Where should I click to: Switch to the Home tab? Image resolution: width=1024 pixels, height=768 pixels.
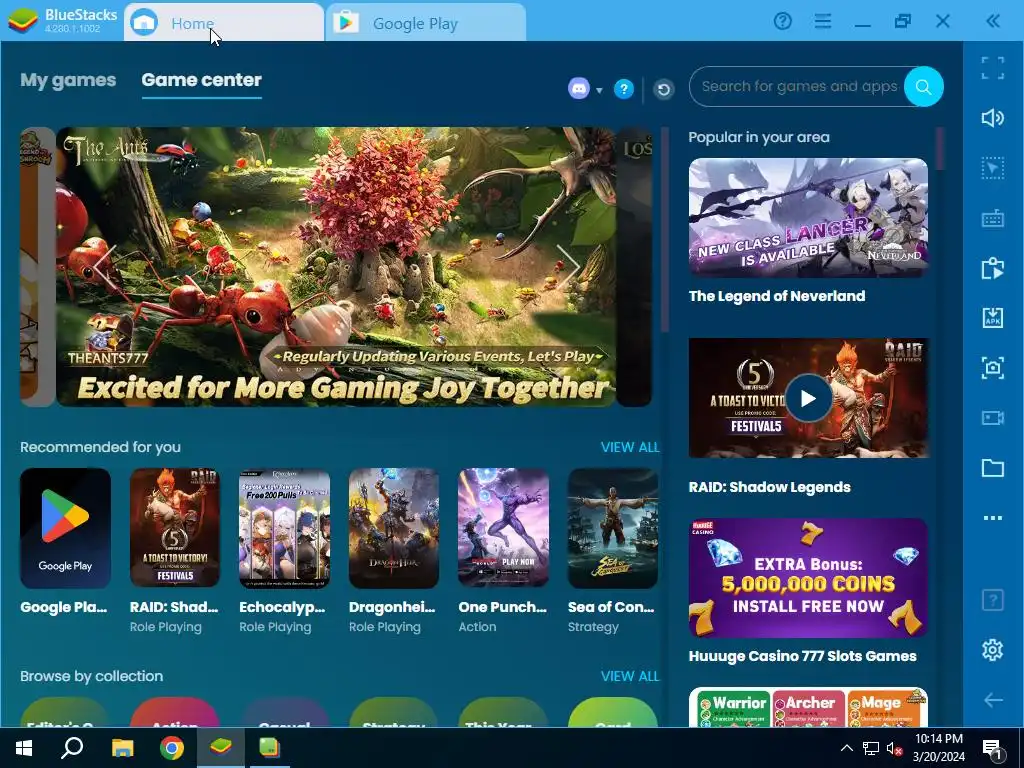223,23
